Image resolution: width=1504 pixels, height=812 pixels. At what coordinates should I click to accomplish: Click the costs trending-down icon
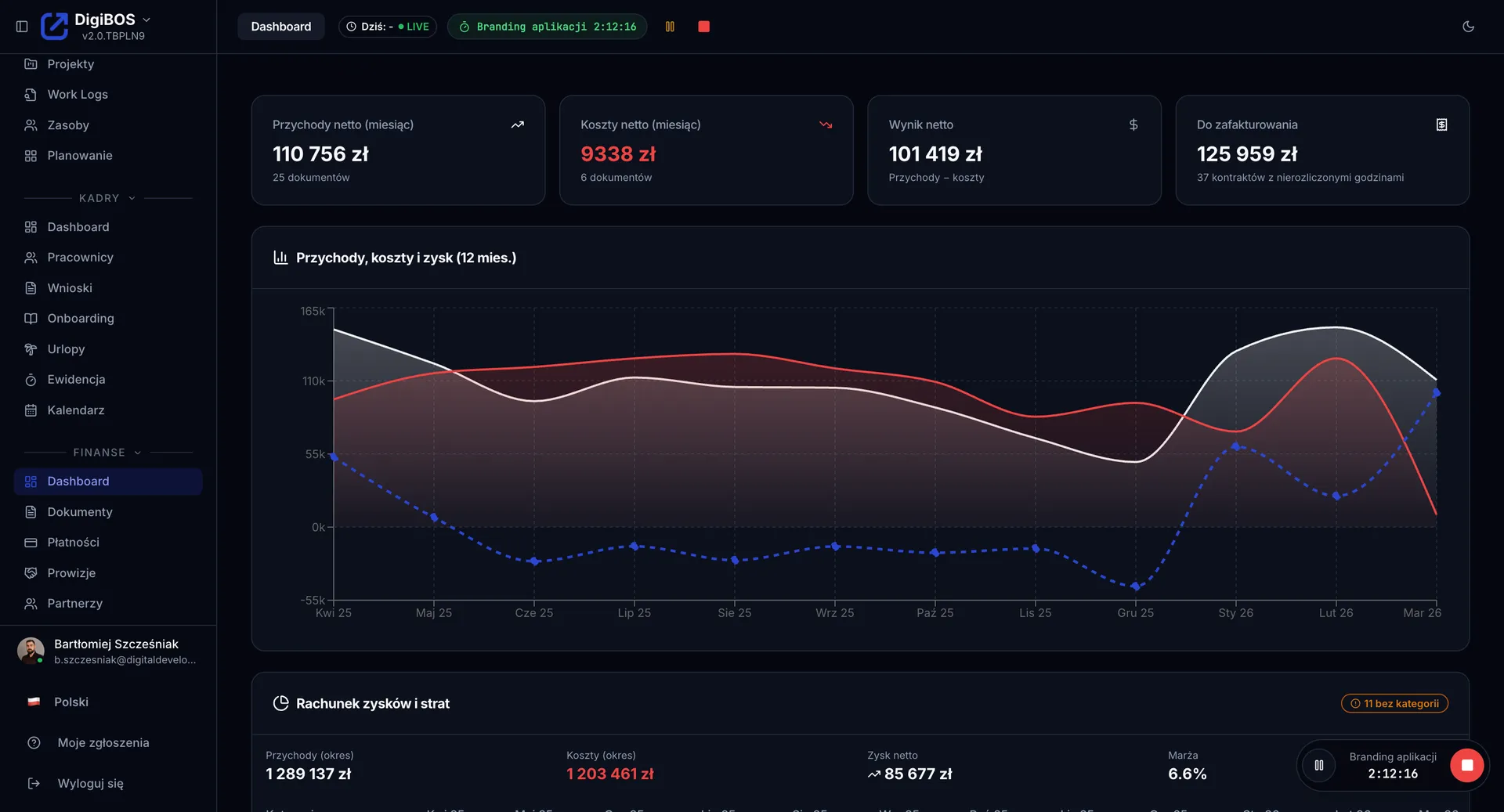826,125
